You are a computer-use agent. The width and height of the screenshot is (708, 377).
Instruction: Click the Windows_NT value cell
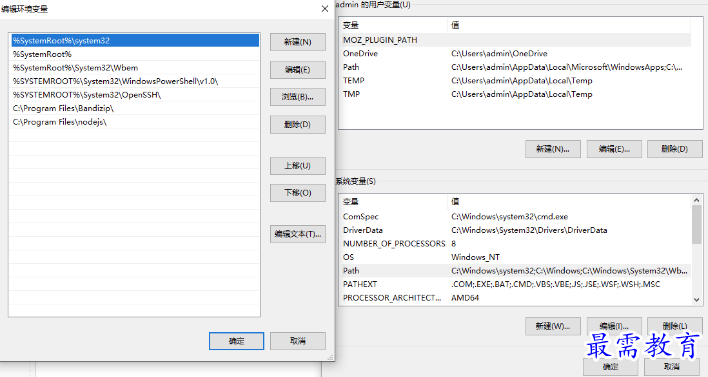(x=475, y=257)
